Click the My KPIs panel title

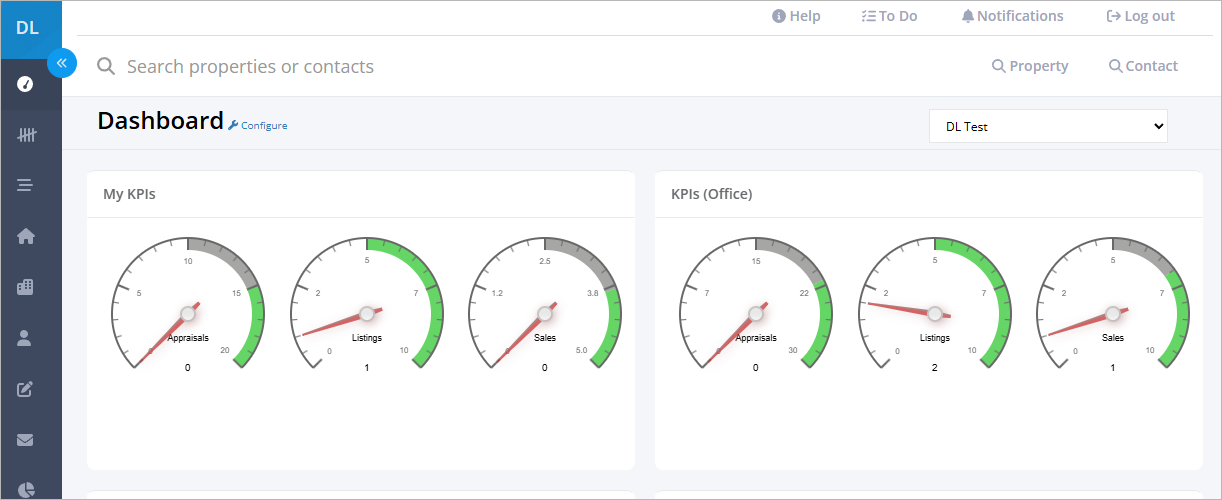[x=129, y=194]
